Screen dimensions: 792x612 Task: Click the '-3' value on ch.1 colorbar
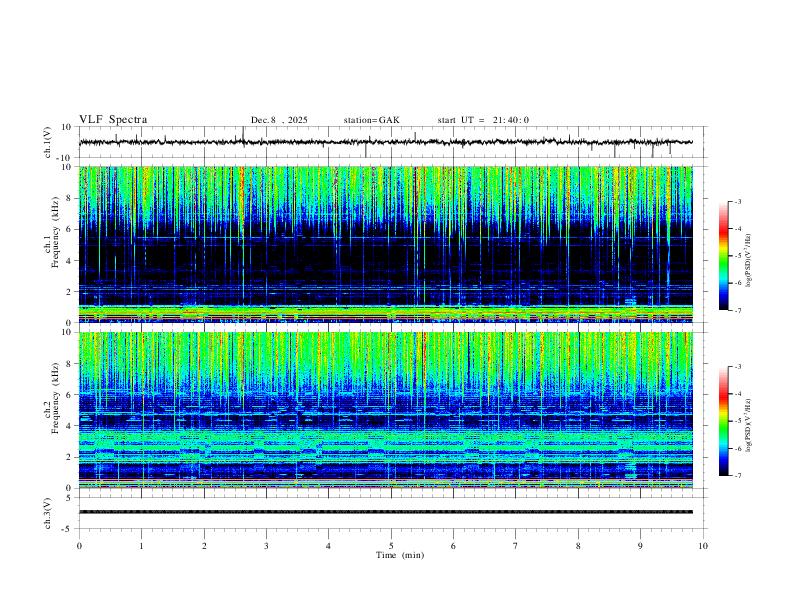click(737, 201)
